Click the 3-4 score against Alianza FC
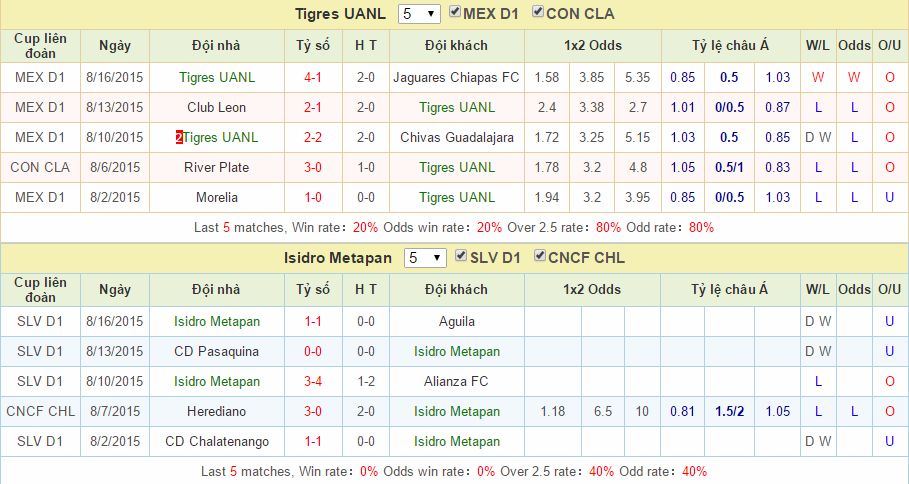This screenshot has height=484, width=909. click(x=313, y=381)
